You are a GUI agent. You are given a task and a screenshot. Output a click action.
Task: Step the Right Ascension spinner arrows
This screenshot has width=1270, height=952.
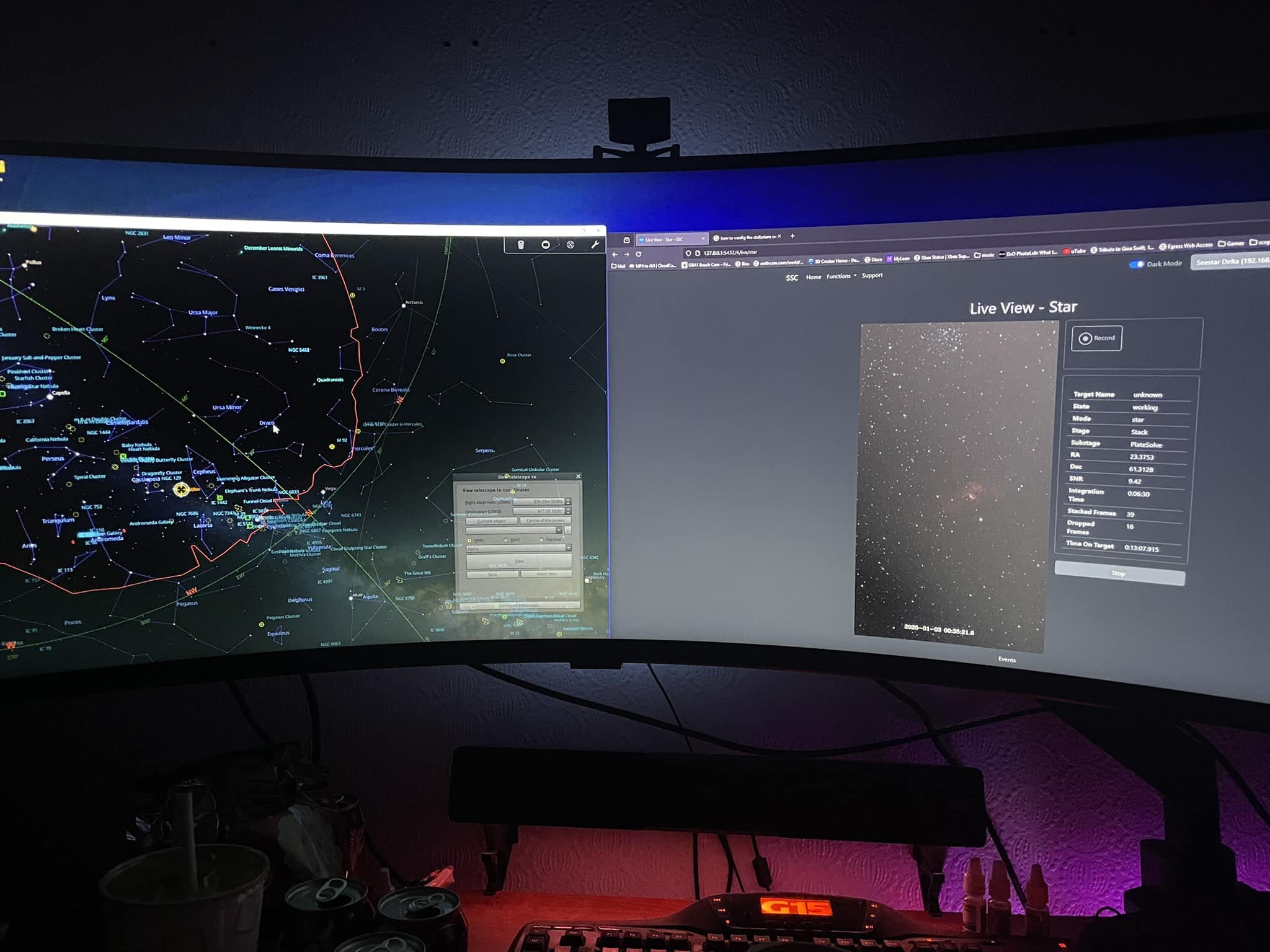click(x=568, y=501)
